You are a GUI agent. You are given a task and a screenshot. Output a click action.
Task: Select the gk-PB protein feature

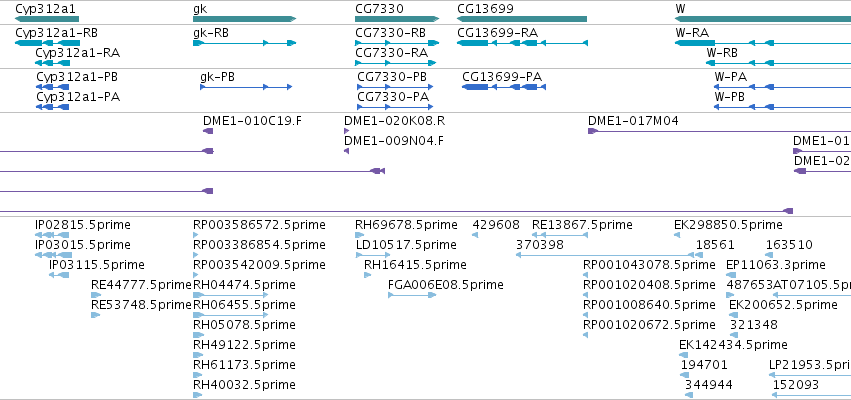pyautogui.click(x=246, y=87)
